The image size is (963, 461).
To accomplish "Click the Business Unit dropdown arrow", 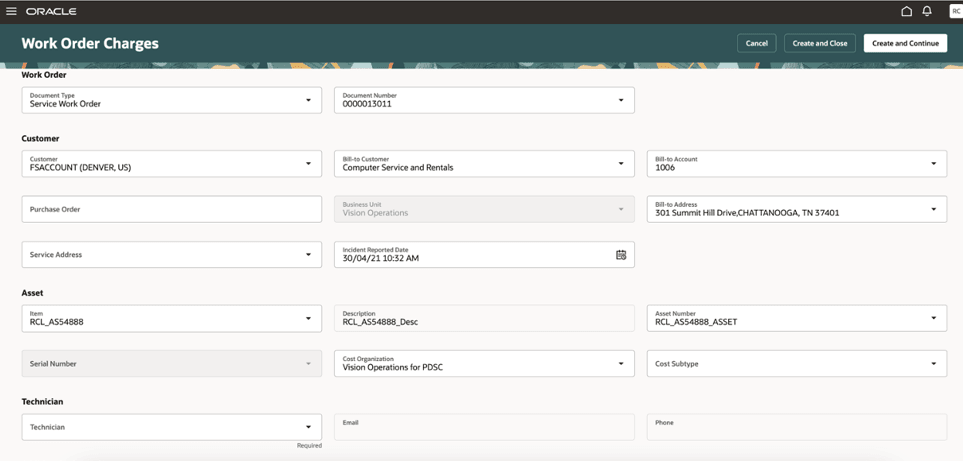I will 621,209.
